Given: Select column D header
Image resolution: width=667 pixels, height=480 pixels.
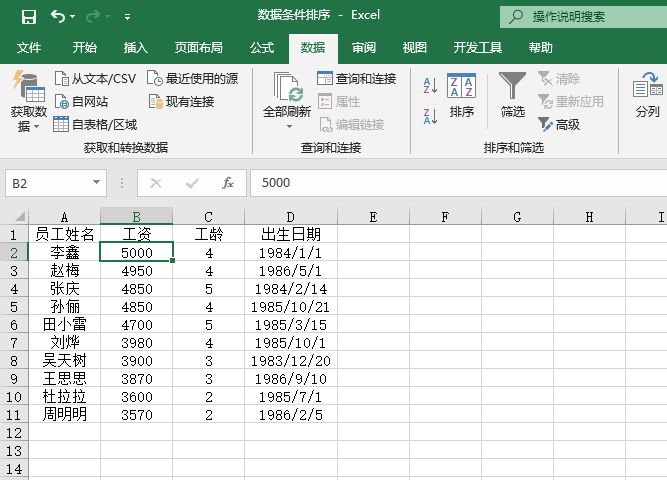Looking at the screenshot, I should [291, 217].
